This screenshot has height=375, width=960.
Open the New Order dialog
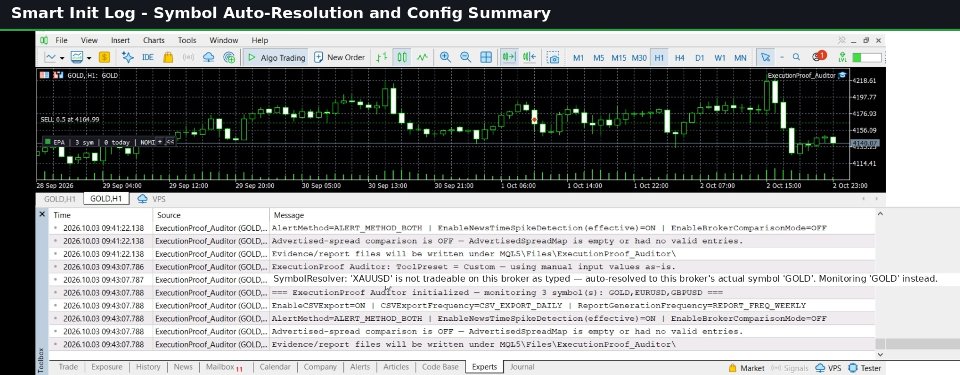pyautogui.click(x=339, y=57)
